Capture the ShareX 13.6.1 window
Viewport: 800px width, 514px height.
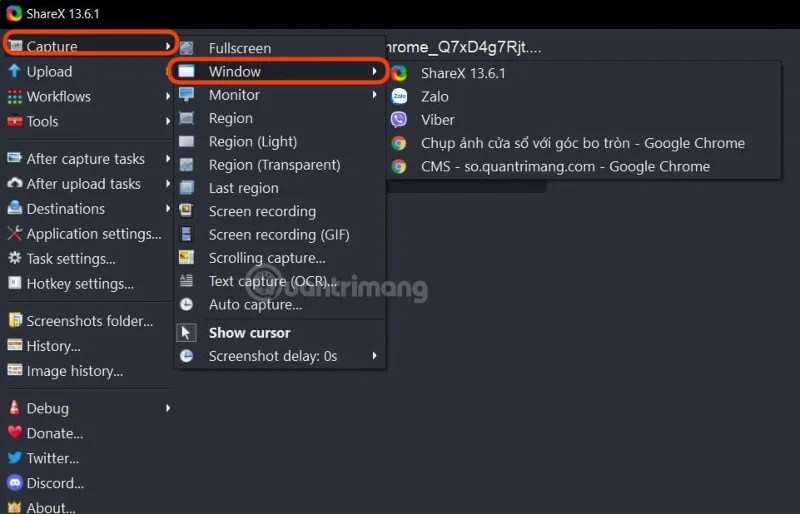pyautogui.click(x=584, y=73)
